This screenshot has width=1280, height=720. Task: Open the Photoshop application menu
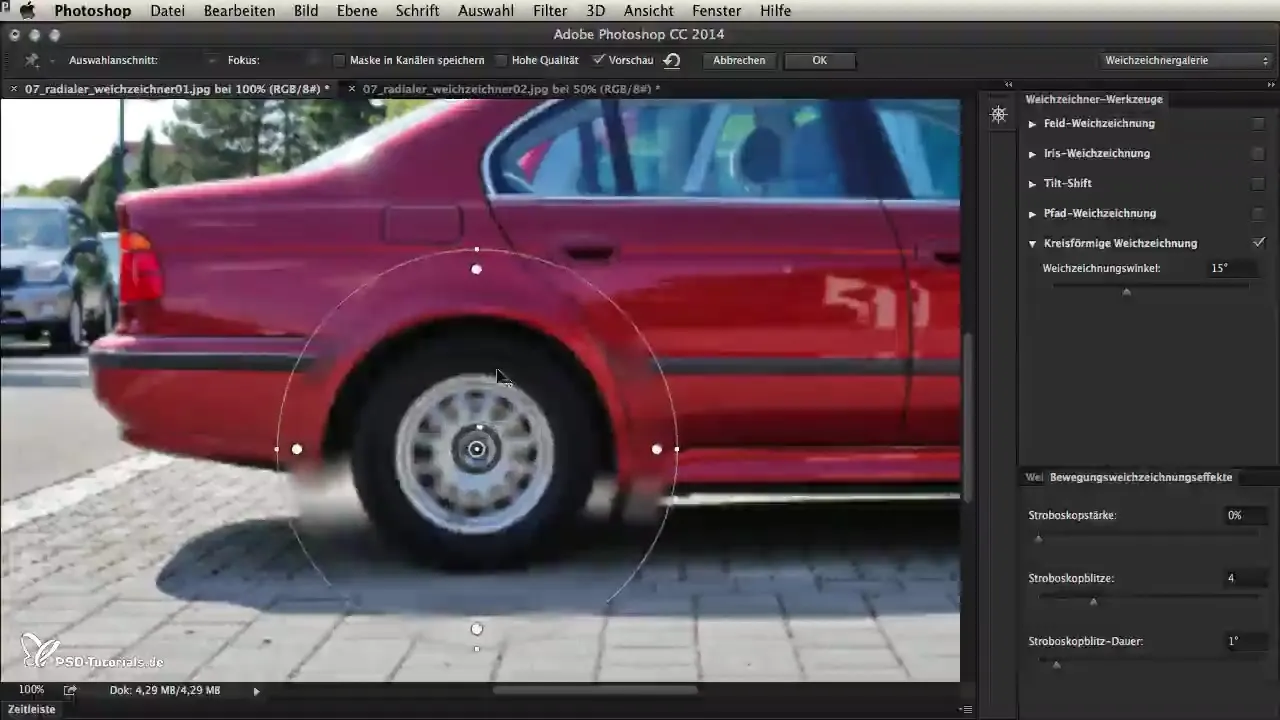pyautogui.click(x=93, y=11)
